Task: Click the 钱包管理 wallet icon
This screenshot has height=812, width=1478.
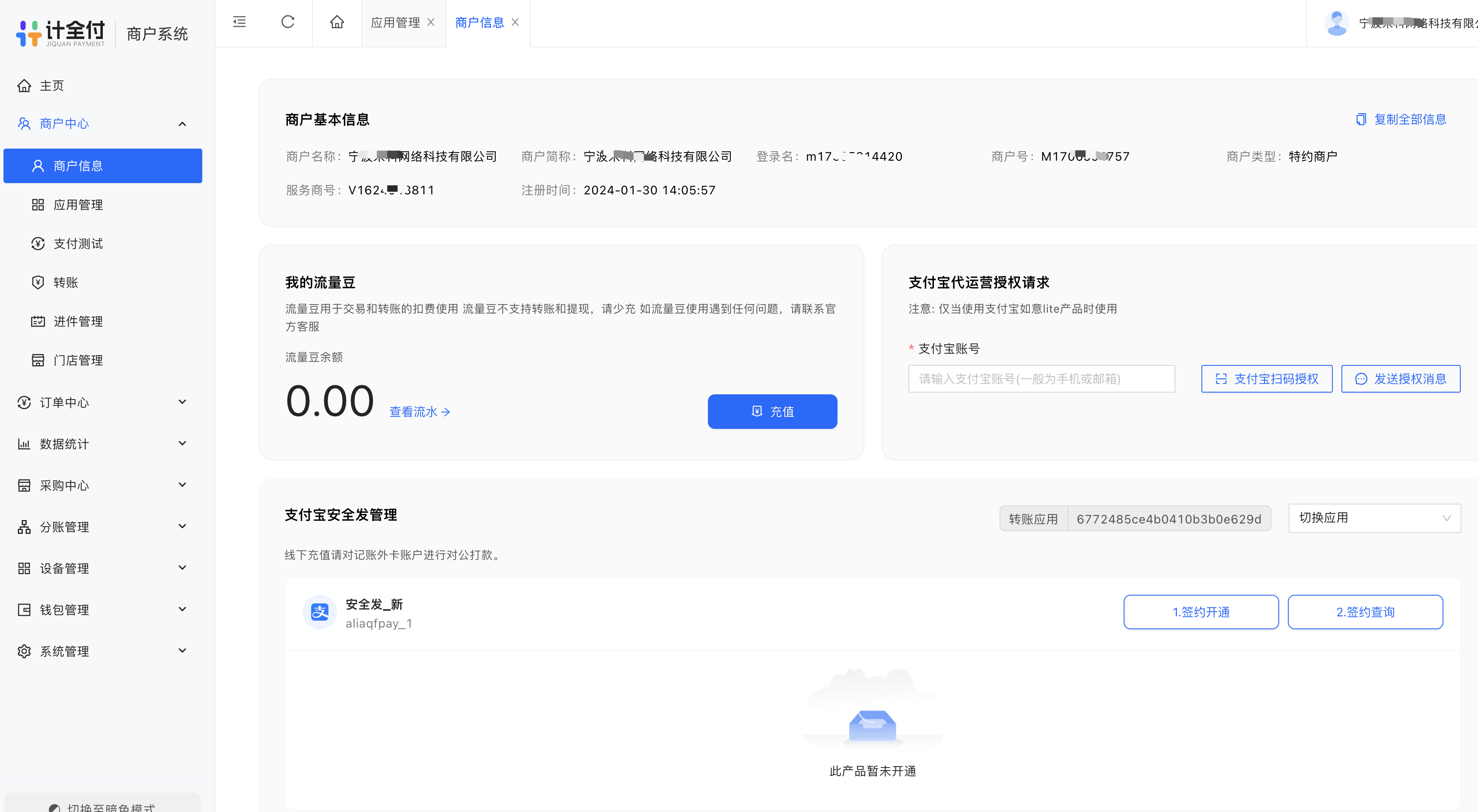Action: pos(24,609)
